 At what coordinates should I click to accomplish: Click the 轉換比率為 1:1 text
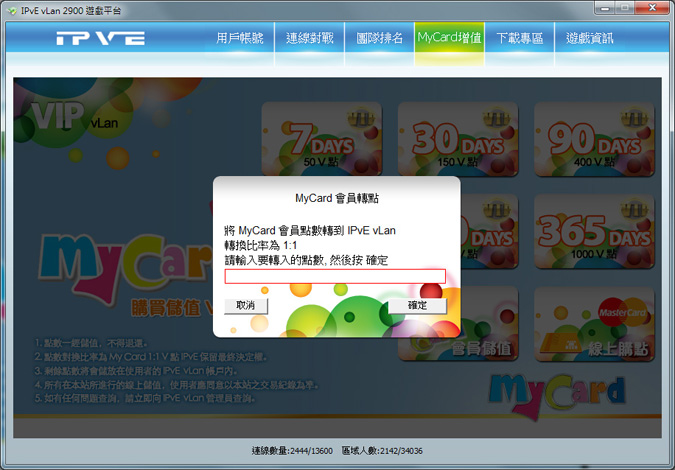260,245
